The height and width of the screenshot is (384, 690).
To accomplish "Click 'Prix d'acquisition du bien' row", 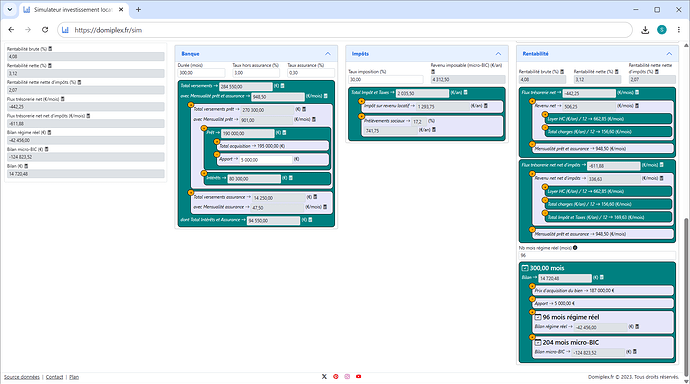I will click(x=603, y=290).
